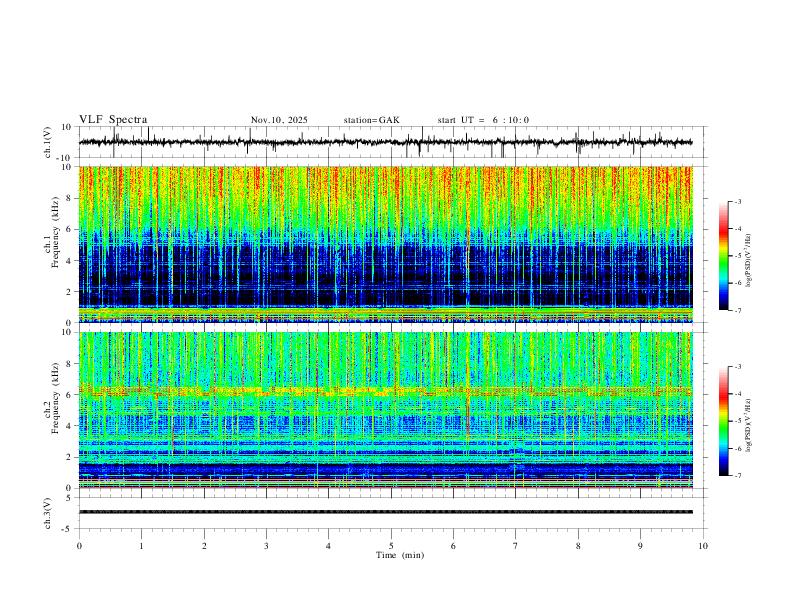Click the 'ch.3(V)' axis label

[48, 513]
